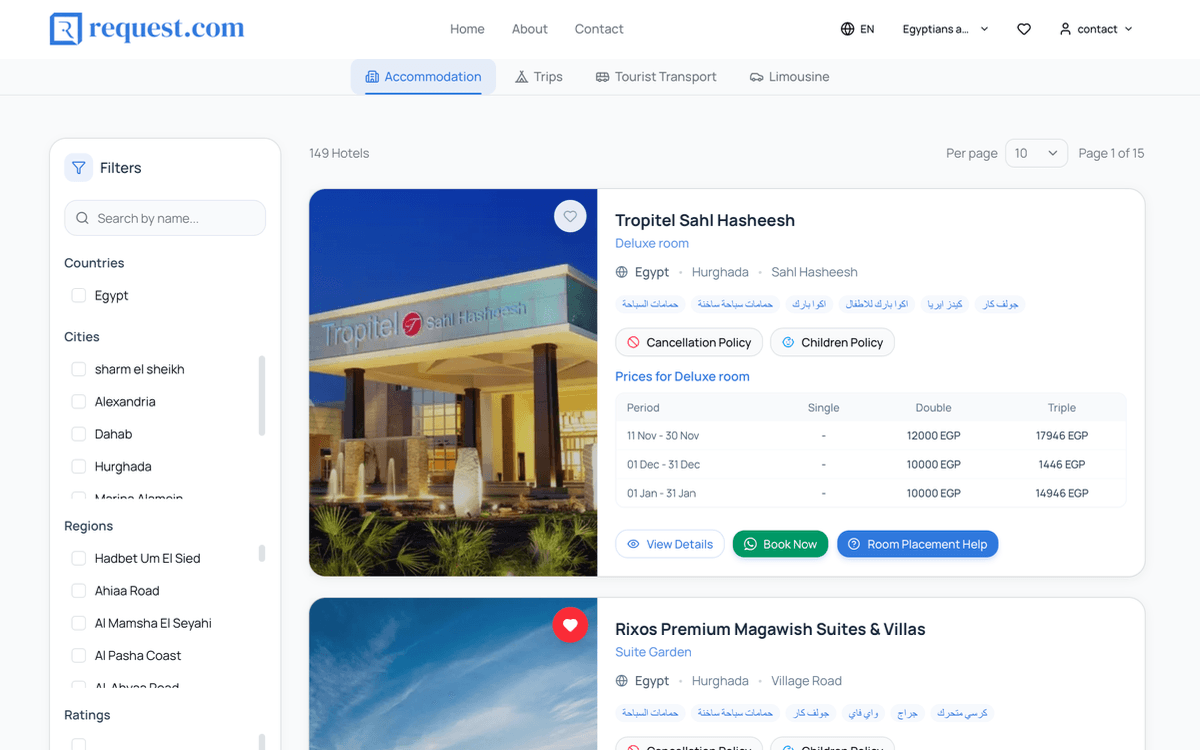
Task: Click the WhatsApp icon on Book Now
Action: tap(750, 544)
